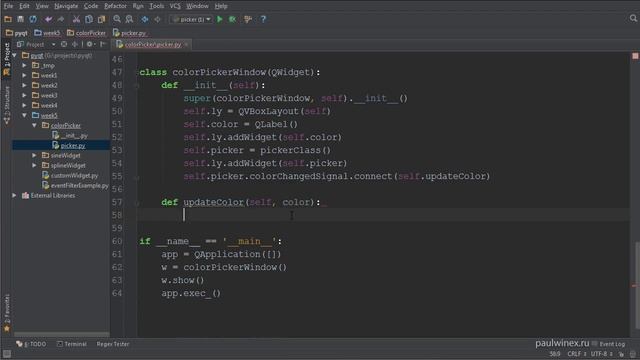The image size is (640, 360).
Task: Click the Paste icon in toolbar
Action: coord(101,19)
